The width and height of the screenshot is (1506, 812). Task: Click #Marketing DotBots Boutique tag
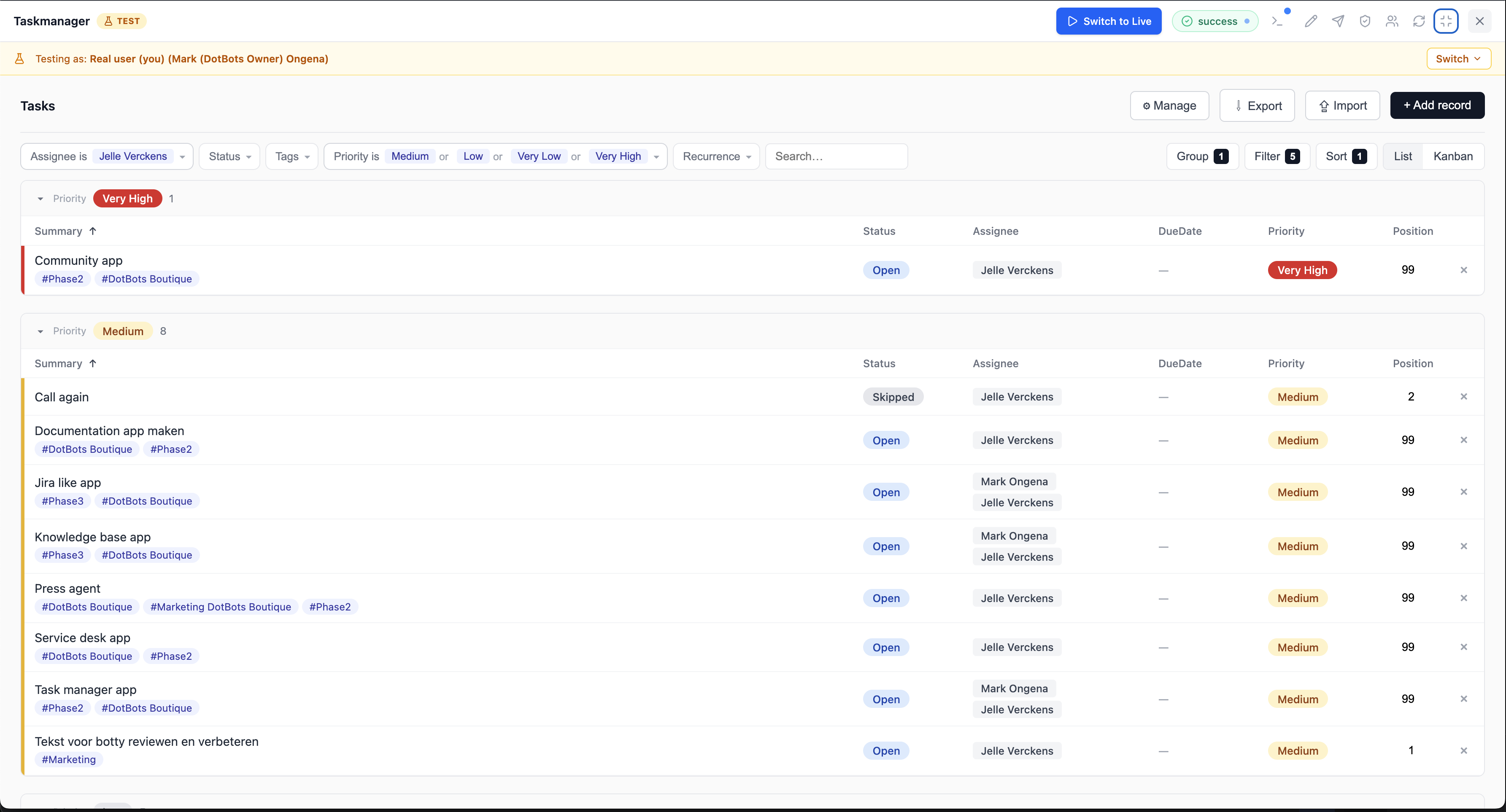tap(220, 607)
